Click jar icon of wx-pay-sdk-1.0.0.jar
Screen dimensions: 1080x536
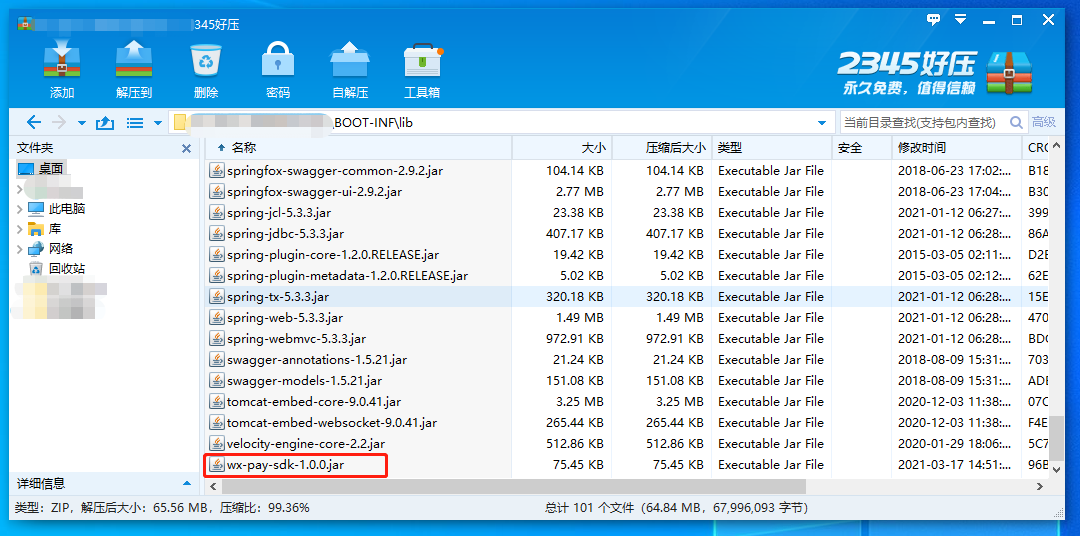point(217,464)
